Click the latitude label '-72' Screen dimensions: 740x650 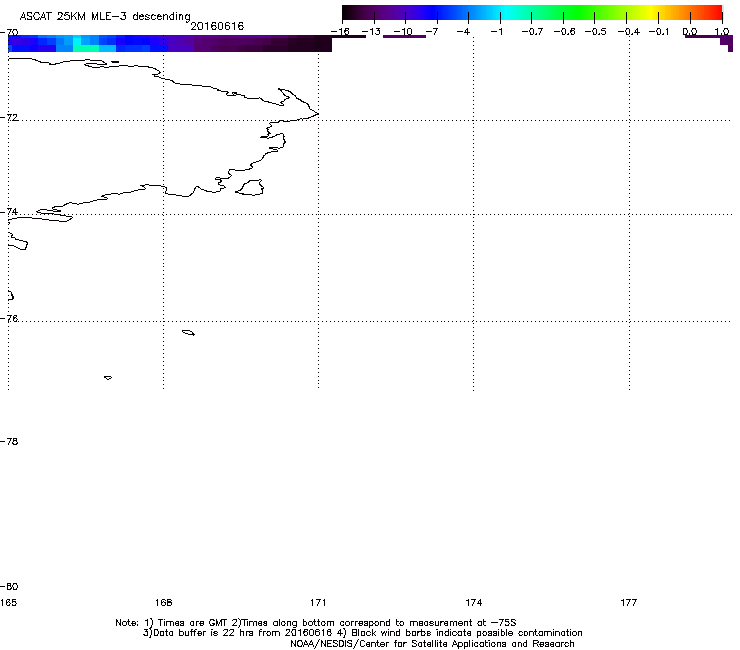coord(9,117)
